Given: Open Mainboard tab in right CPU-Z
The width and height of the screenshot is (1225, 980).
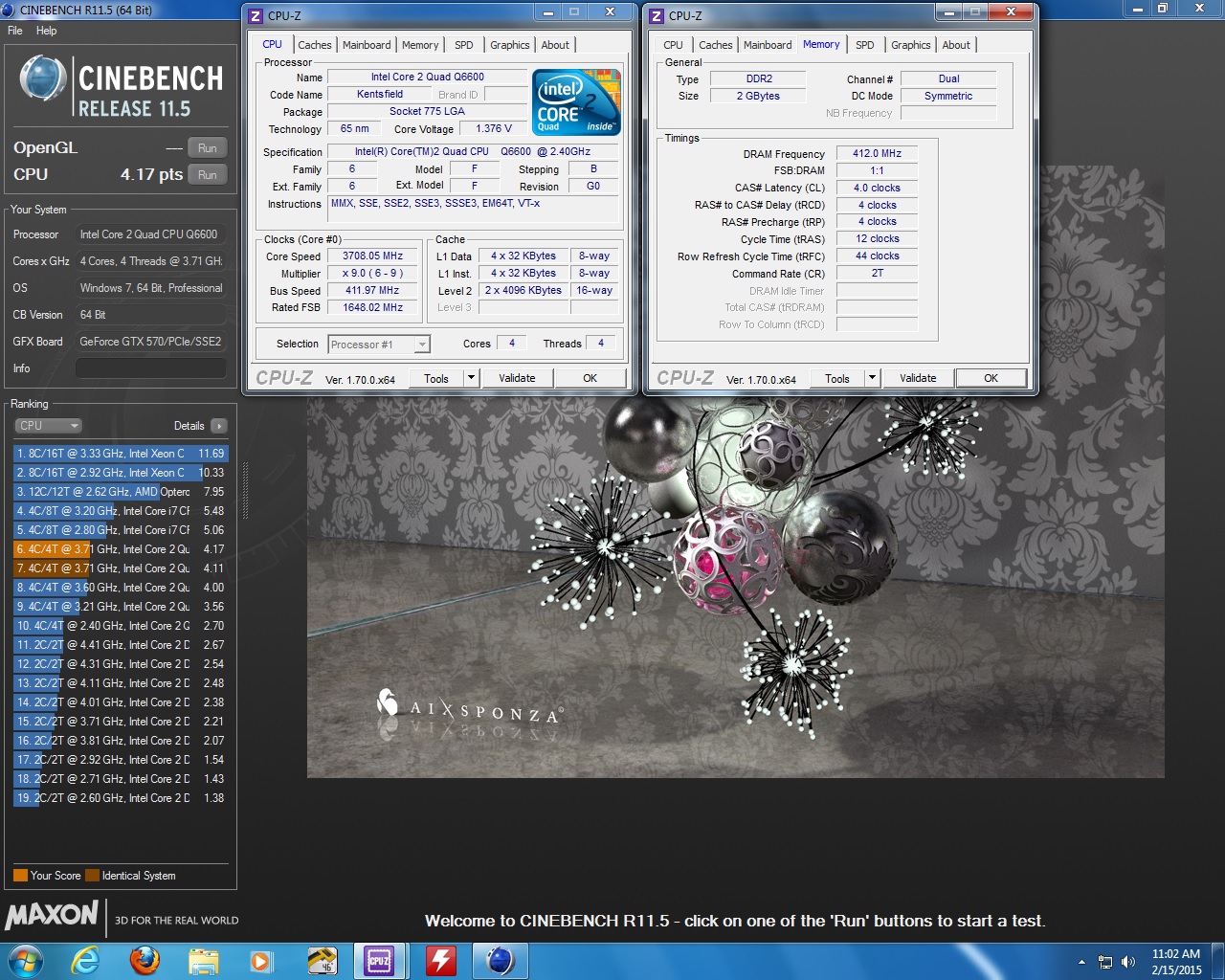Looking at the screenshot, I should click(x=768, y=45).
